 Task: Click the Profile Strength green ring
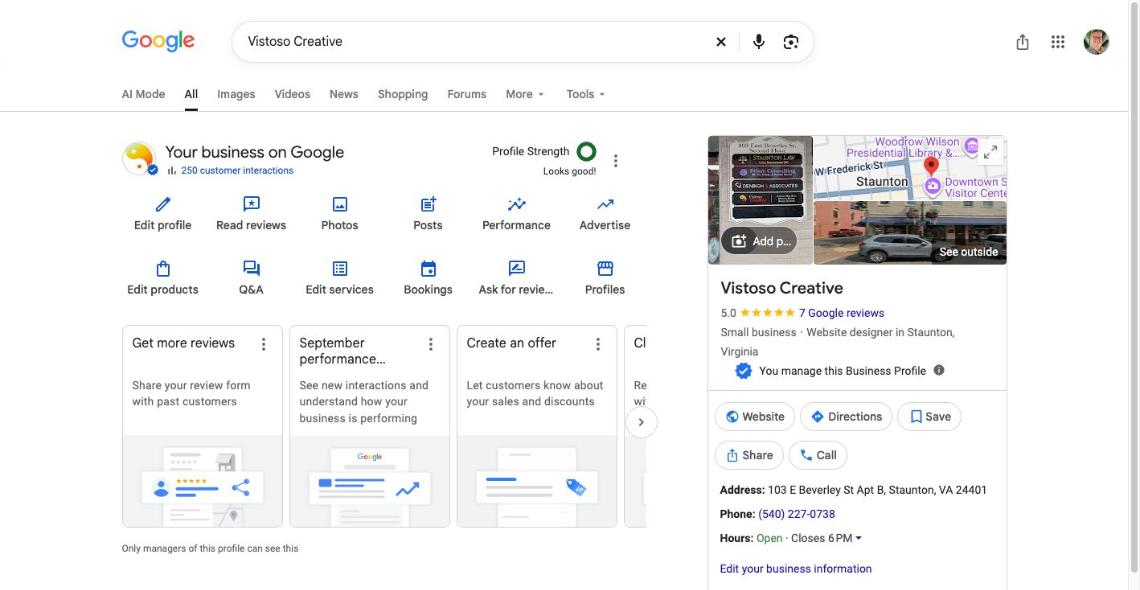[x=586, y=152]
